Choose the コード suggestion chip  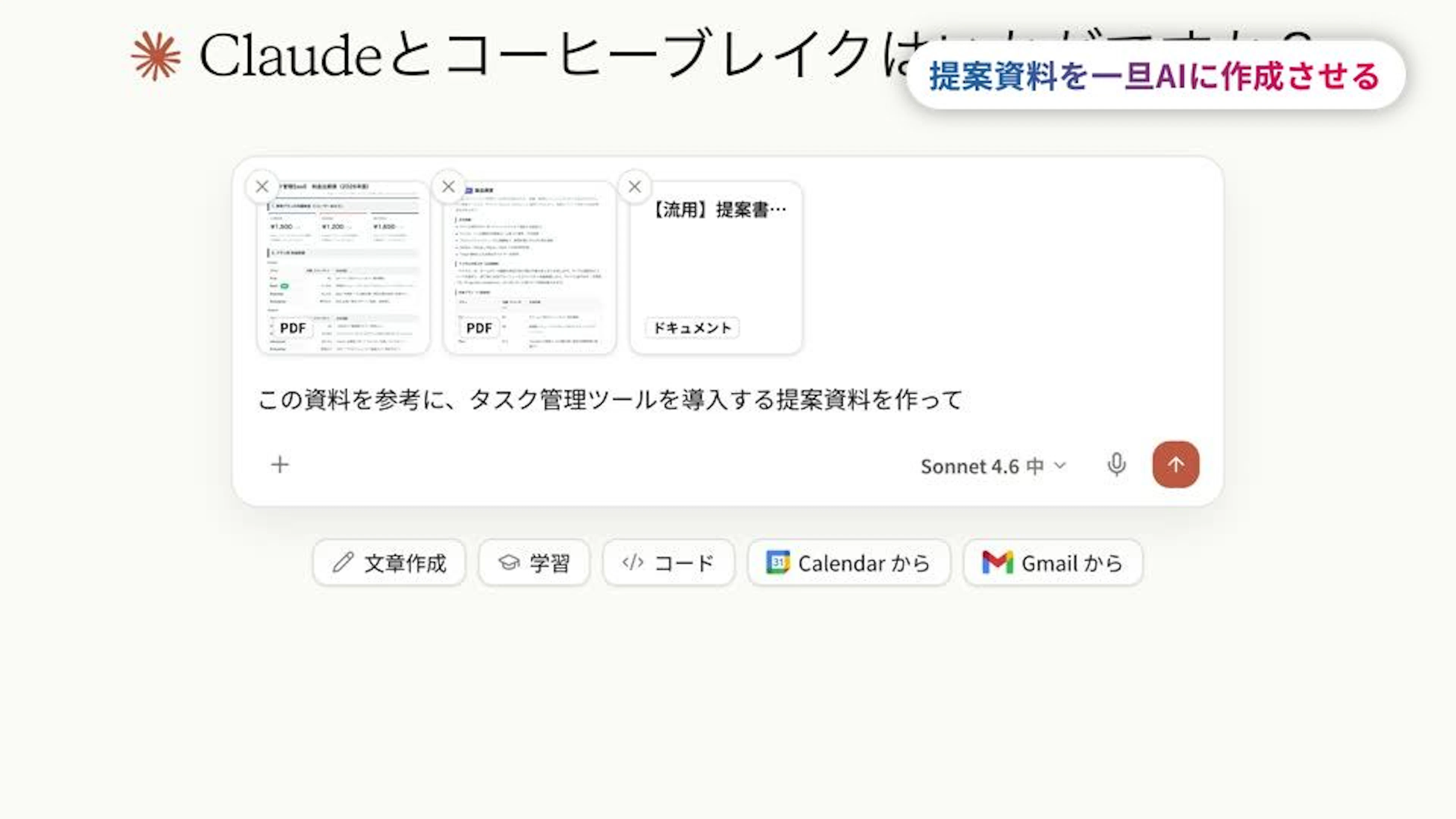point(668,562)
